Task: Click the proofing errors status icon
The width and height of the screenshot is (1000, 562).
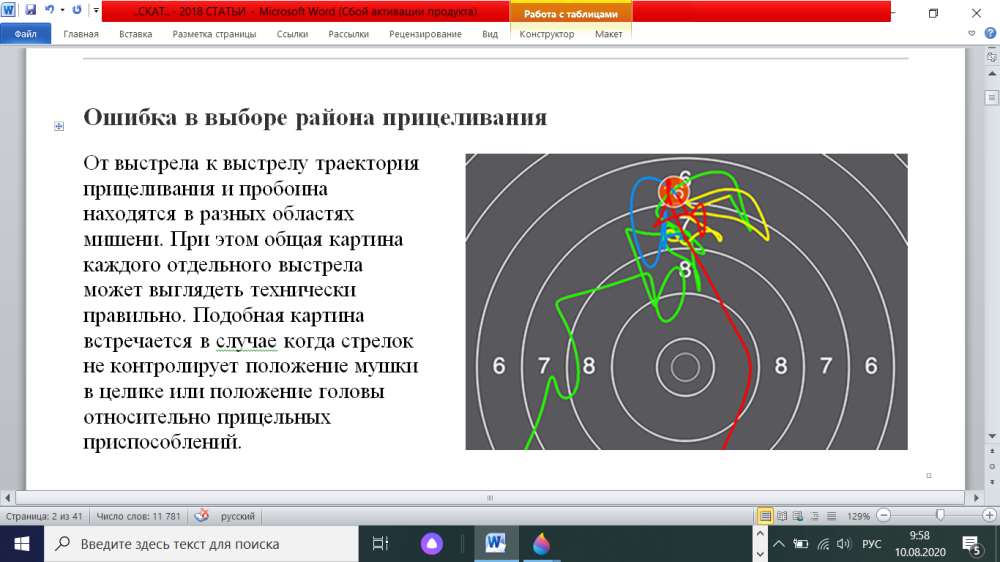Action: [x=202, y=515]
